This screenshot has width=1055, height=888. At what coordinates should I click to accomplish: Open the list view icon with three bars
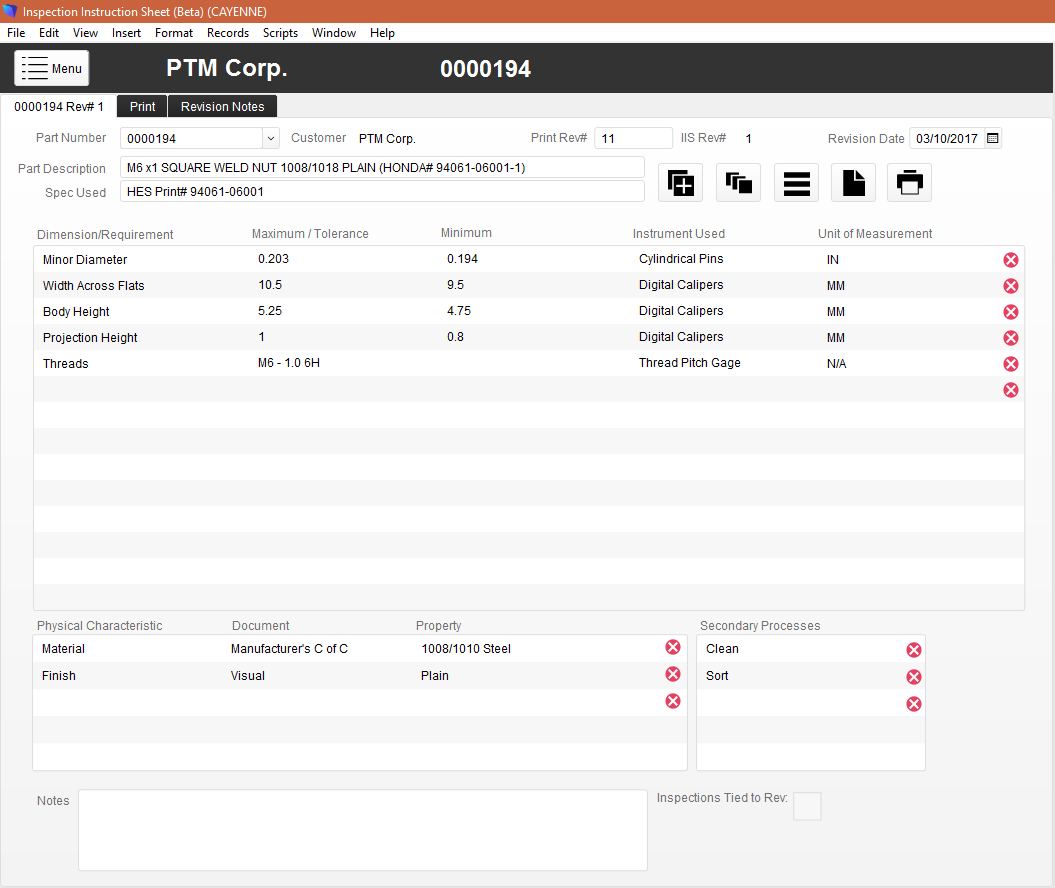[796, 182]
